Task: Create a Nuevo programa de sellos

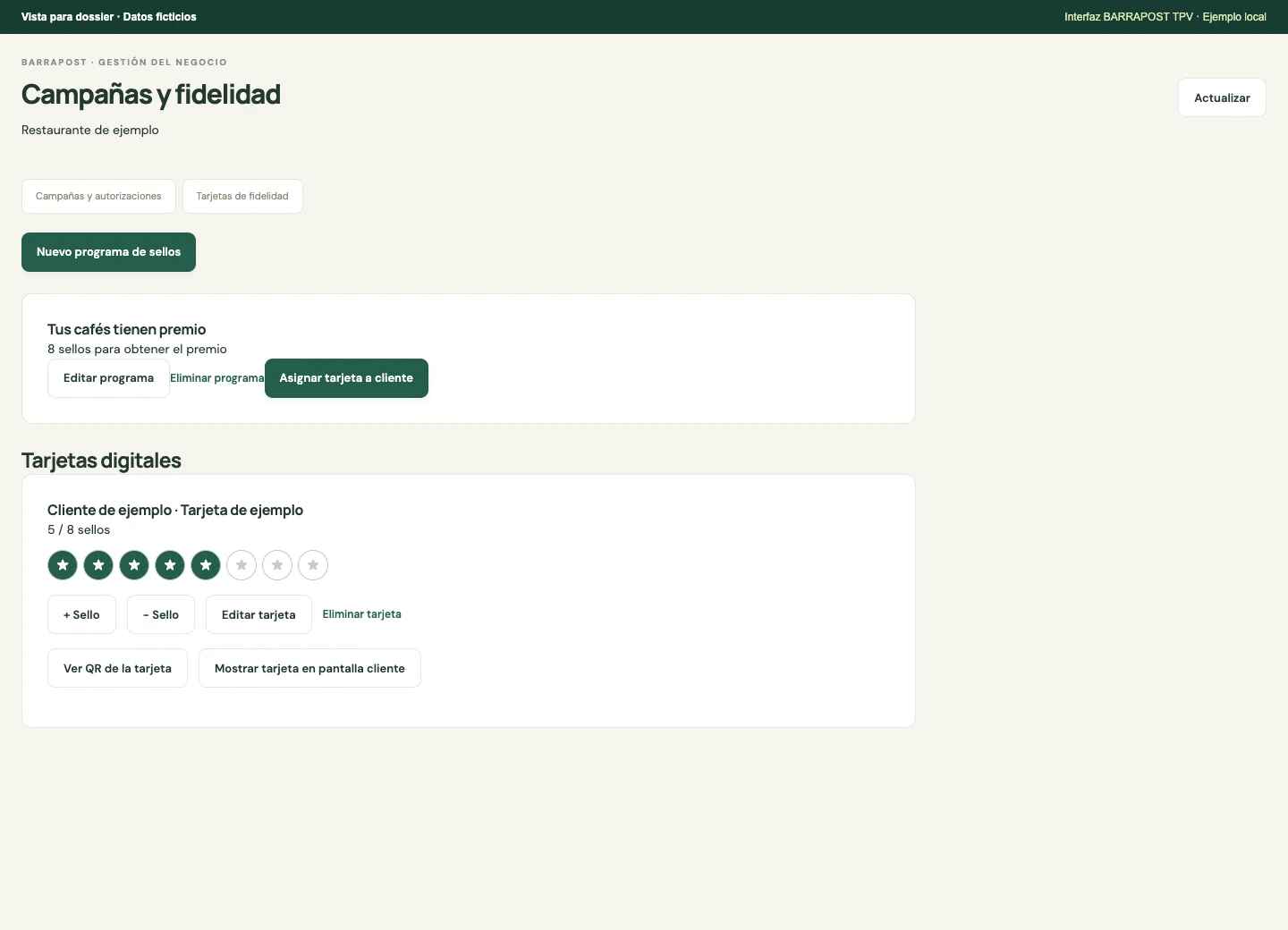Action: [x=108, y=252]
